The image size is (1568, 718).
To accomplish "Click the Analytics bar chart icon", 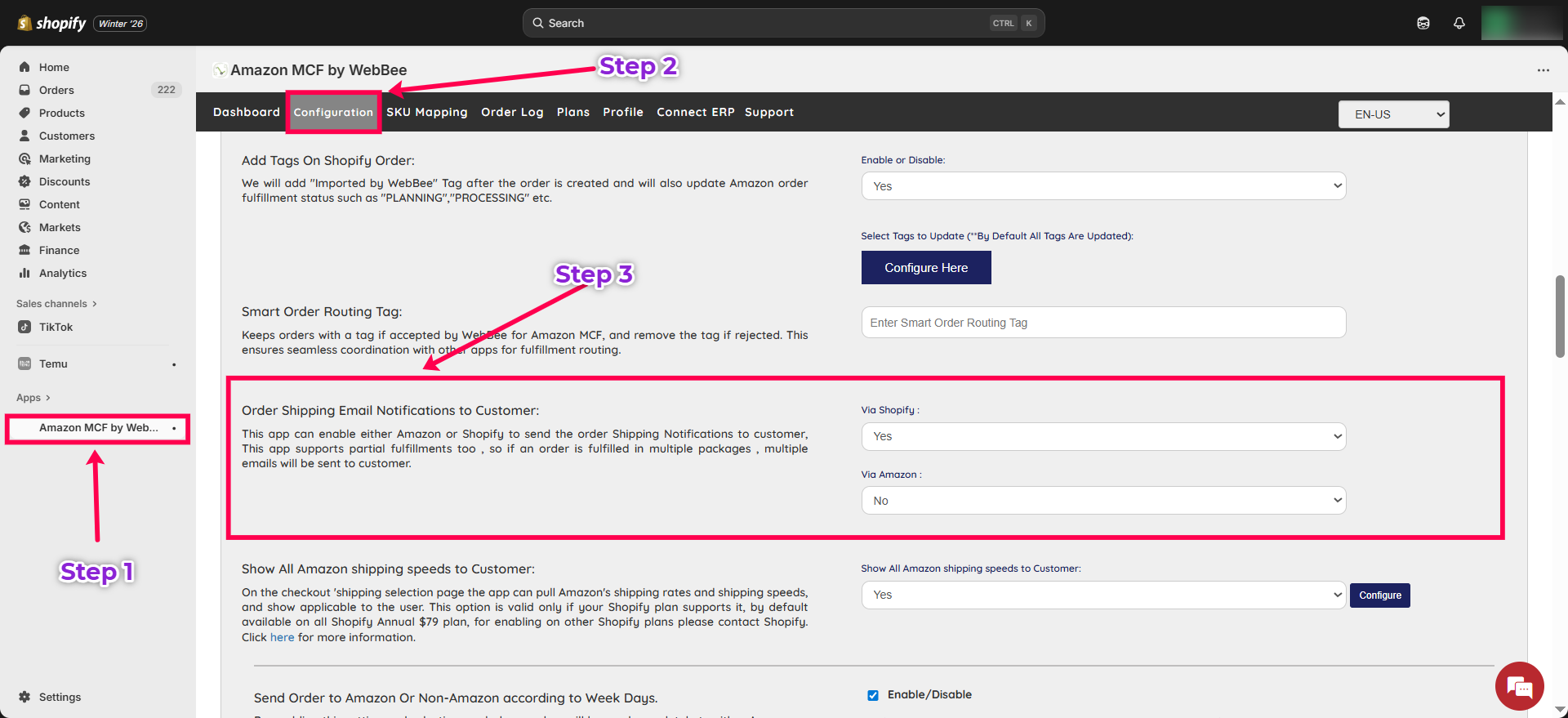I will pyautogui.click(x=24, y=273).
